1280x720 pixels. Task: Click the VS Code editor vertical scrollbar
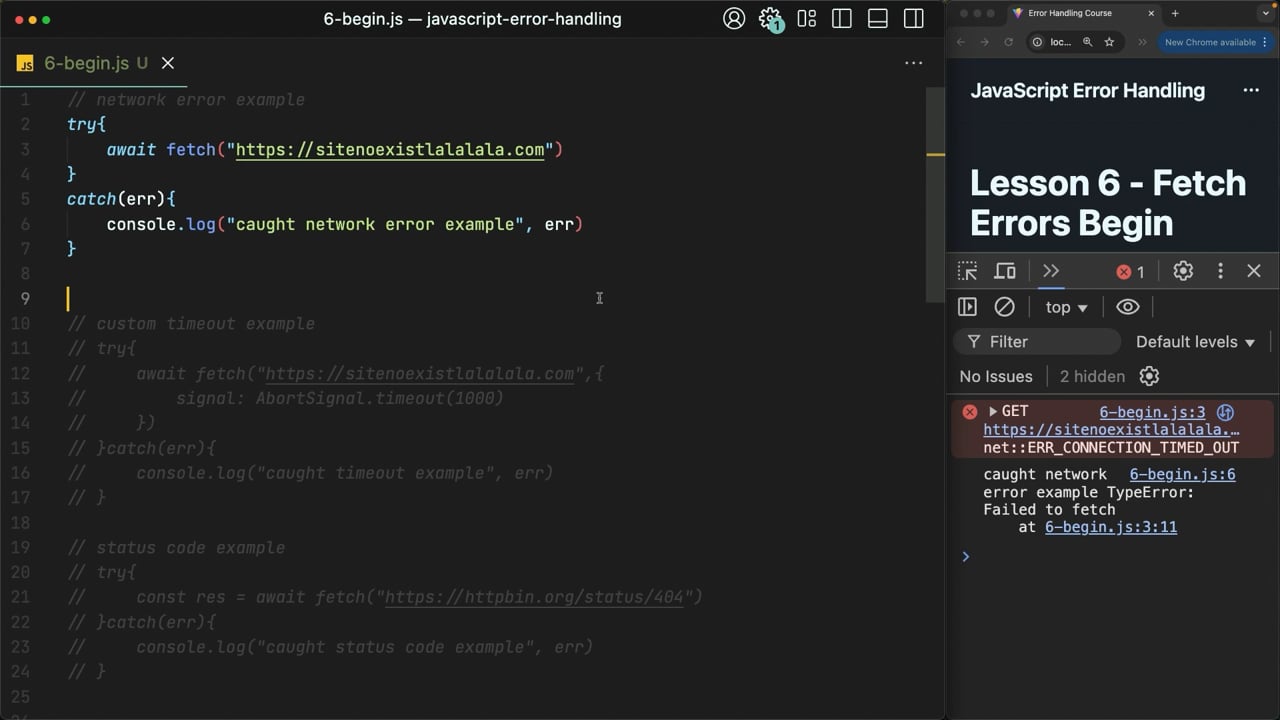(935, 195)
